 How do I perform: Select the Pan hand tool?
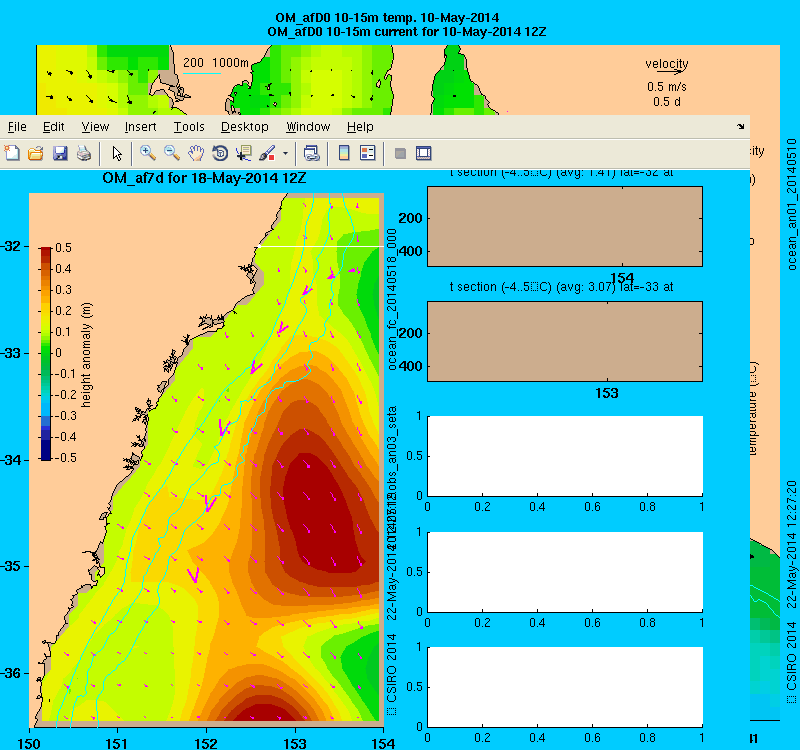(x=196, y=153)
